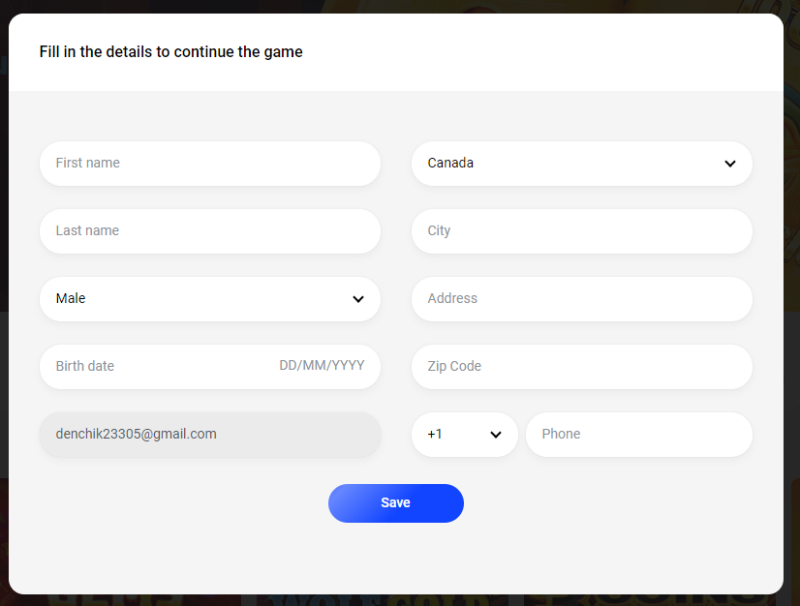The image size is (800, 606).
Task: Click the Phone number input field
Action: pyautogui.click(x=639, y=434)
